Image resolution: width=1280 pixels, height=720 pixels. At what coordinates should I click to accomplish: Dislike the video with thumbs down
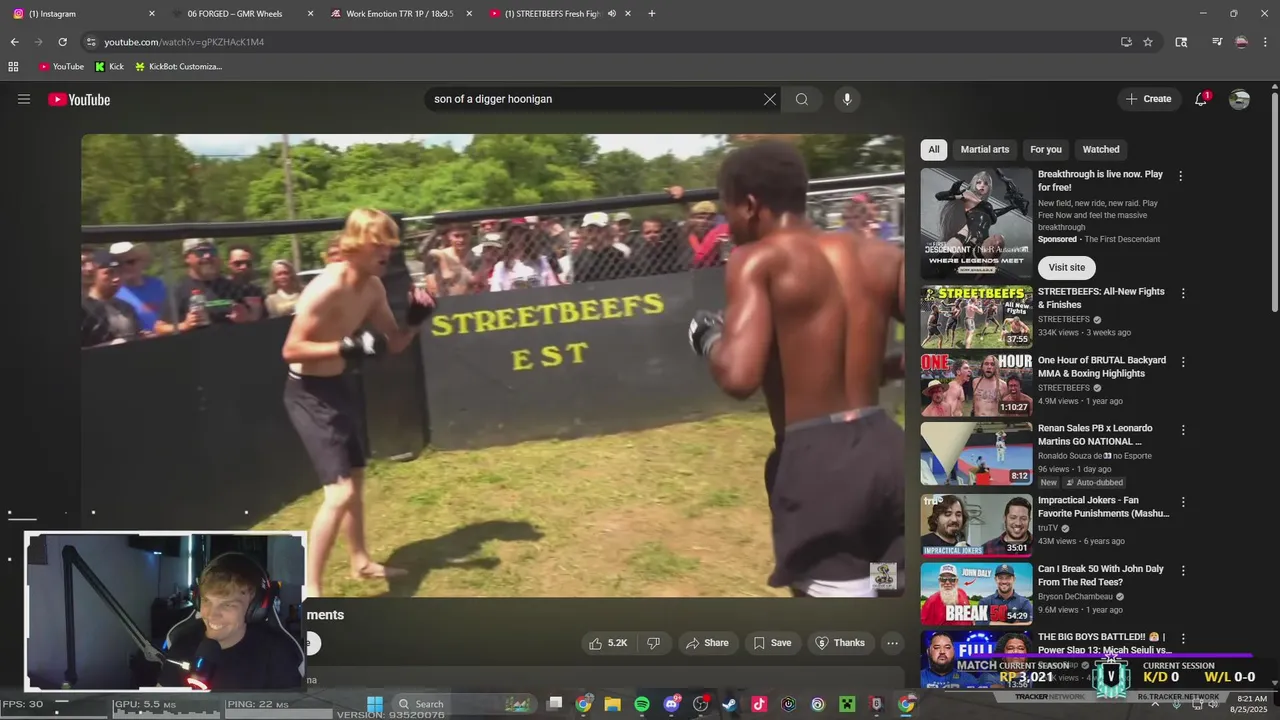tap(653, 643)
